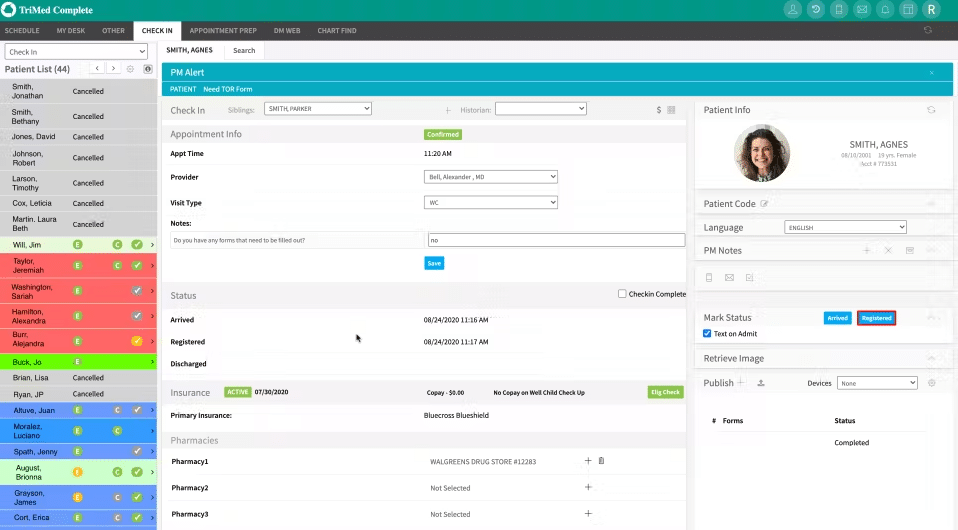Open the Check In view dropdown
Image resolution: width=958 pixels, height=530 pixels.
click(x=76, y=52)
